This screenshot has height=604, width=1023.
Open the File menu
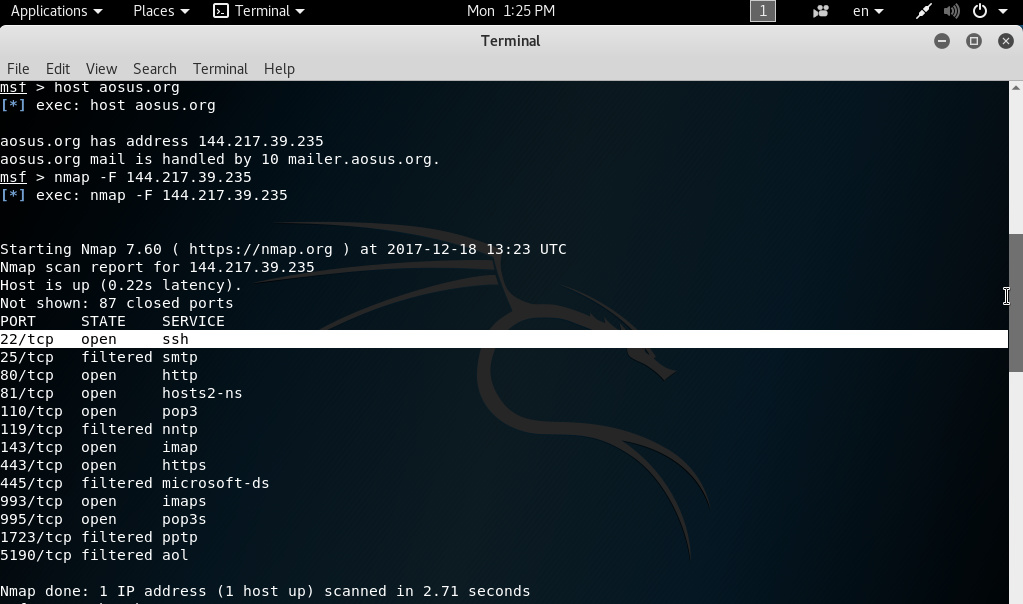coord(18,69)
